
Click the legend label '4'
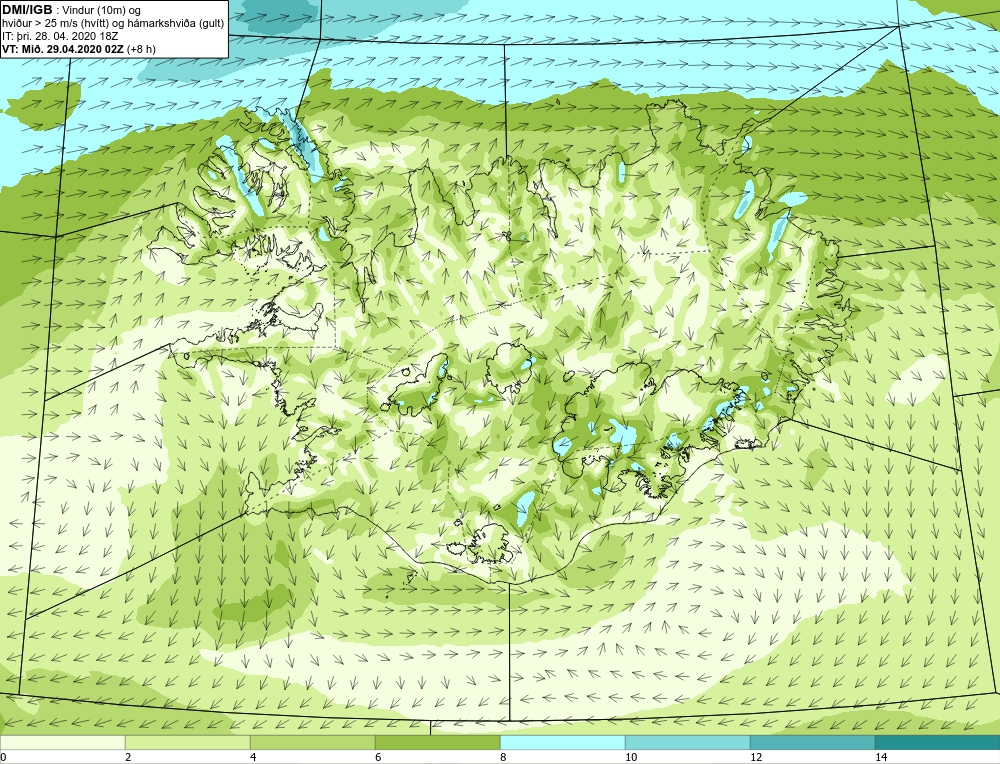coord(253,757)
